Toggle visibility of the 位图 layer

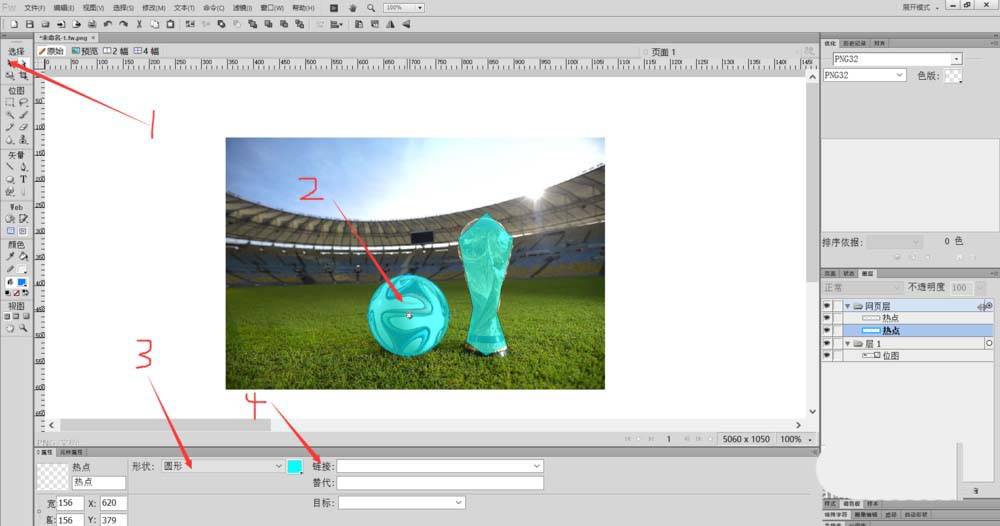point(827,355)
